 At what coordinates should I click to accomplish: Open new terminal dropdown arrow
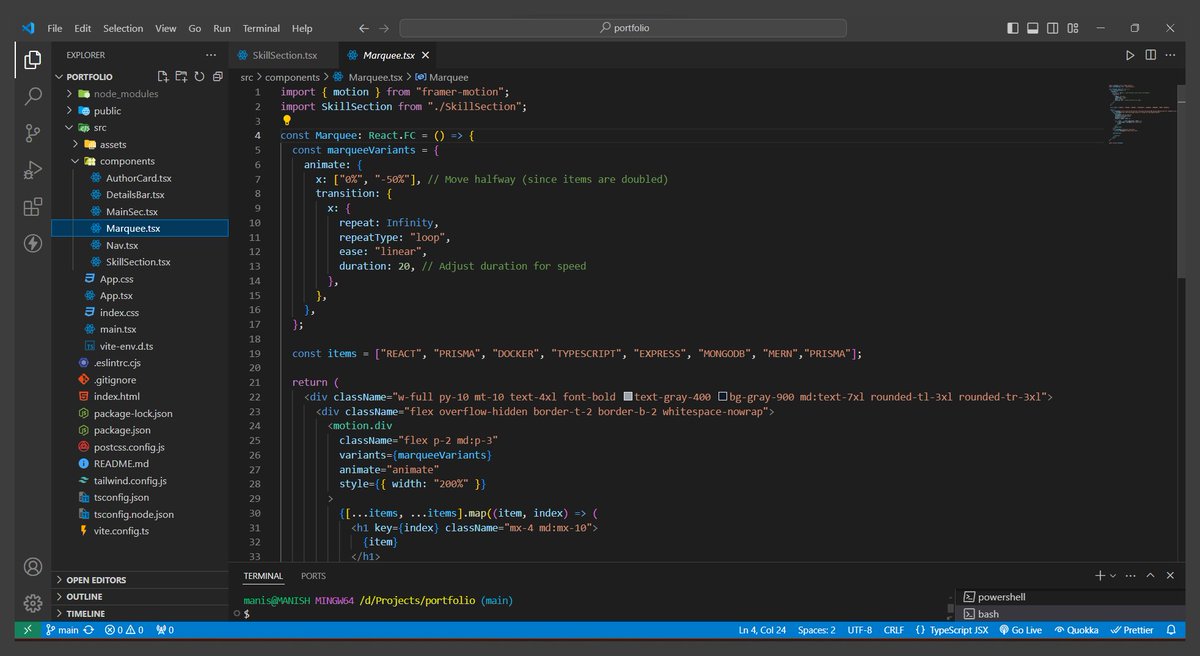[1112, 576]
